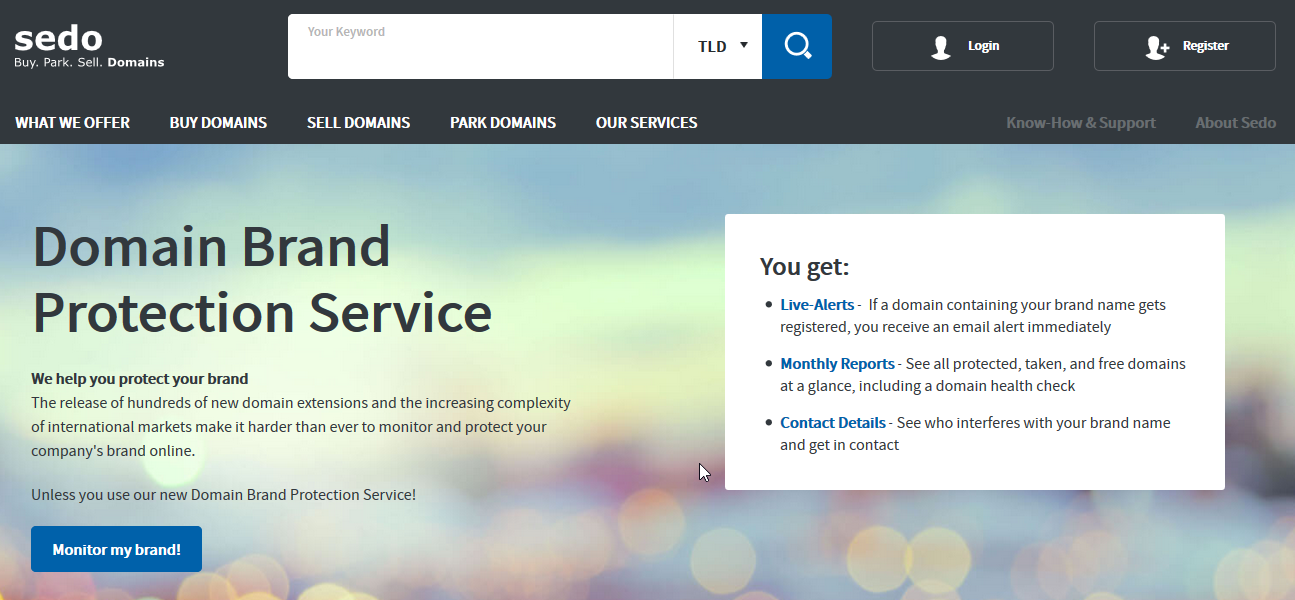The width and height of the screenshot is (1295, 600).
Task: Click the magnifying glass search icon
Action: point(797,46)
